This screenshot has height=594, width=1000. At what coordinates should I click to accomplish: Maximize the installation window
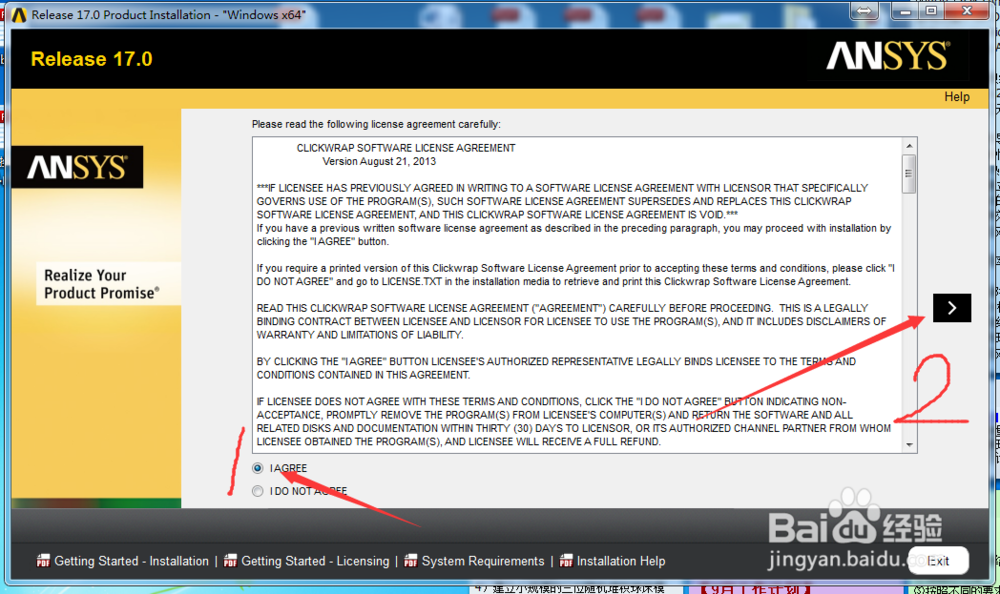pyautogui.click(x=931, y=11)
